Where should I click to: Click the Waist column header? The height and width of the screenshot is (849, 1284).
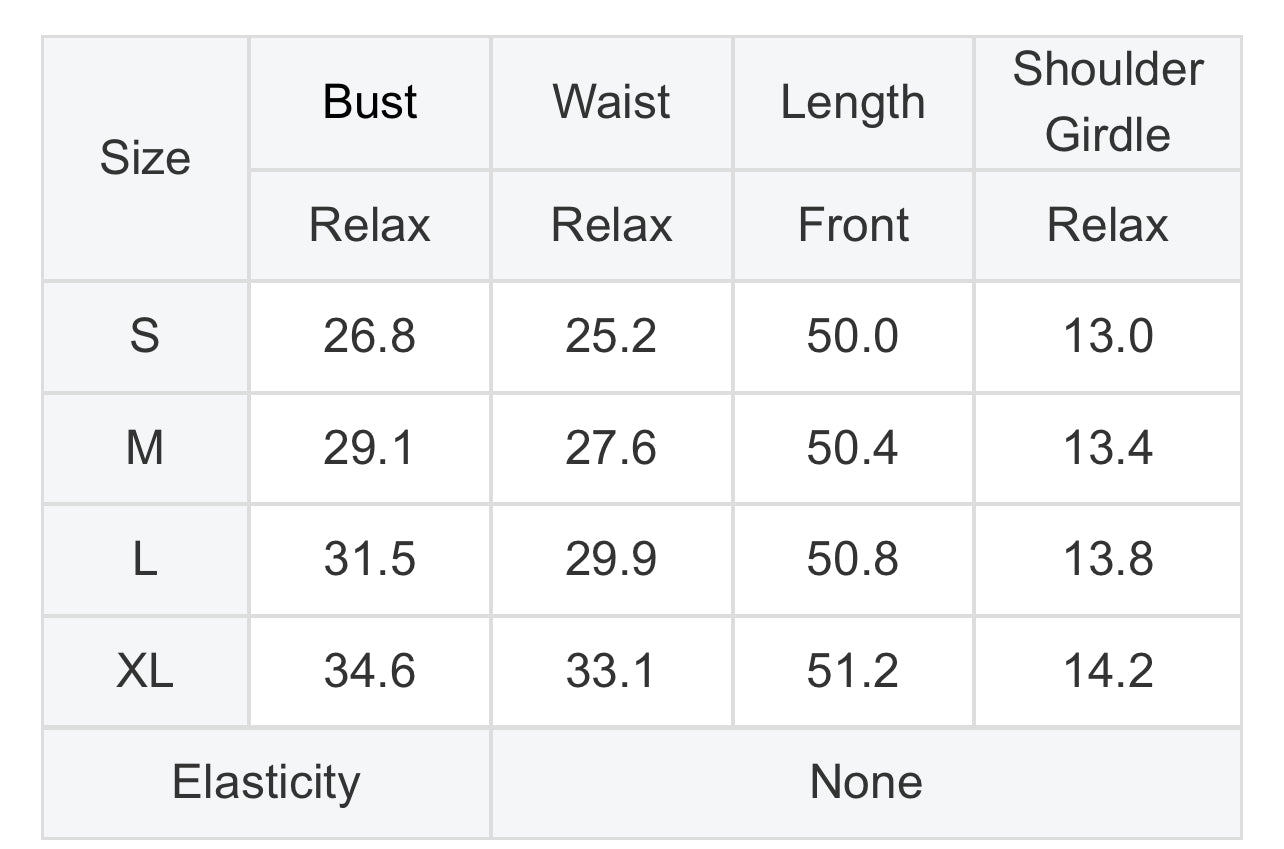pos(611,103)
